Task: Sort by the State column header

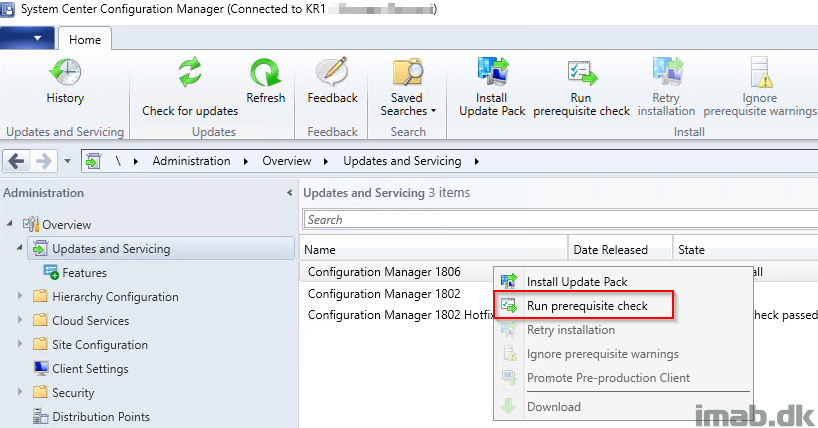Action: tap(745, 249)
